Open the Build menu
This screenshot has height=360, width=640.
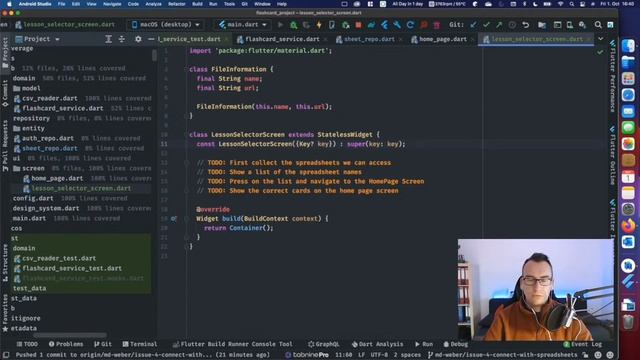coord(197,4)
